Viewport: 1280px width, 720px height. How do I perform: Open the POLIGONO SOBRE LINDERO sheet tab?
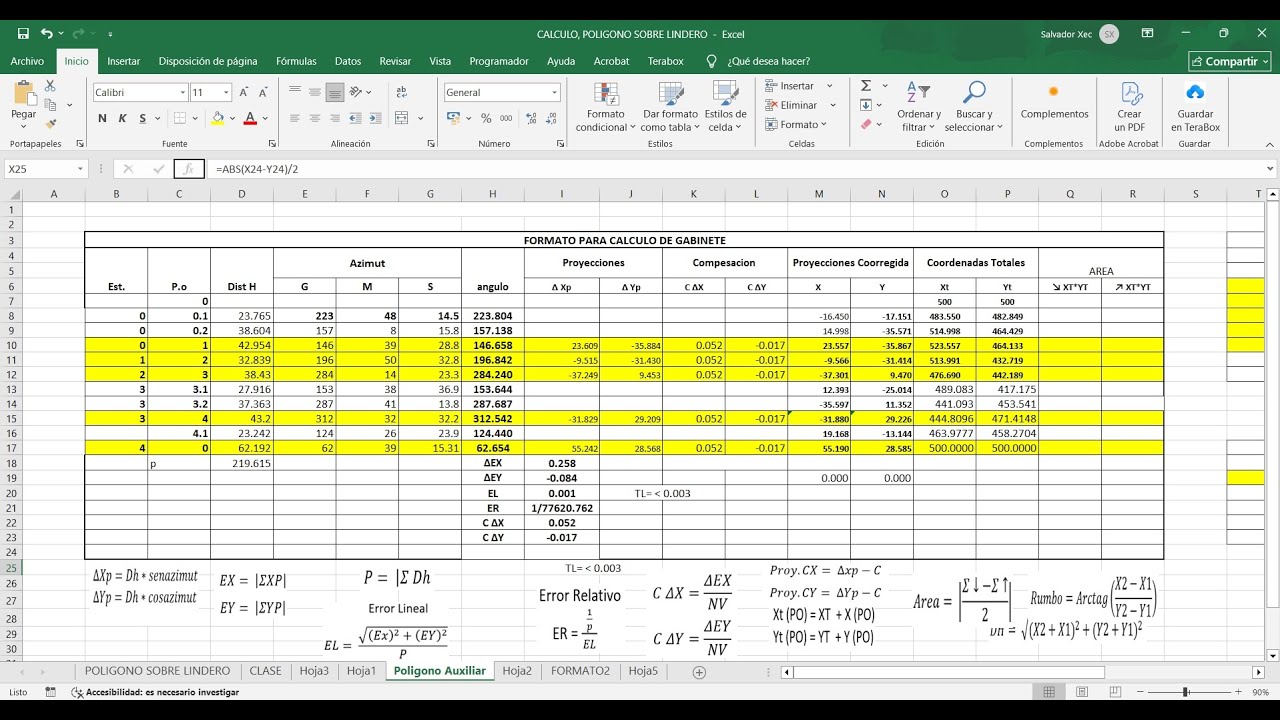(x=157, y=671)
